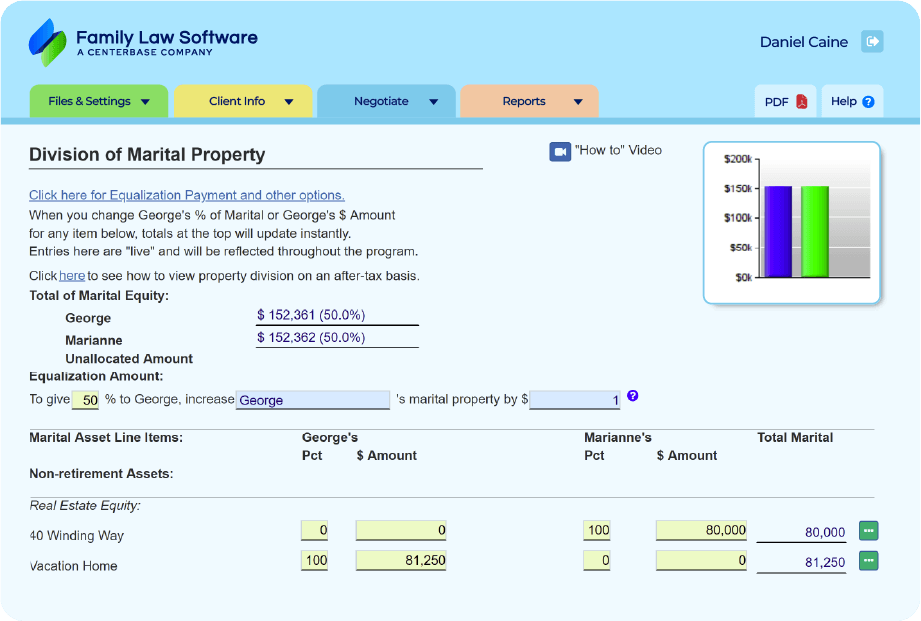Click the Family Law Software logo
Screen dimensions: 921x621
[x=143, y=42]
